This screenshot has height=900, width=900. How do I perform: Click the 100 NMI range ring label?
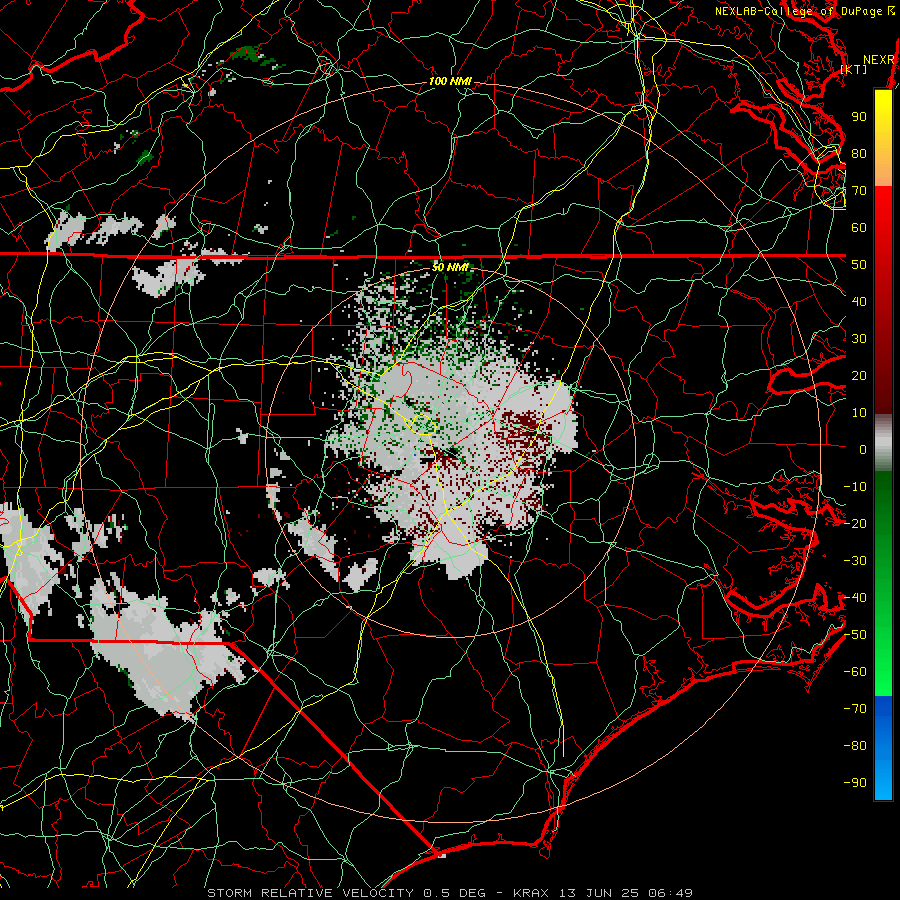point(450,82)
